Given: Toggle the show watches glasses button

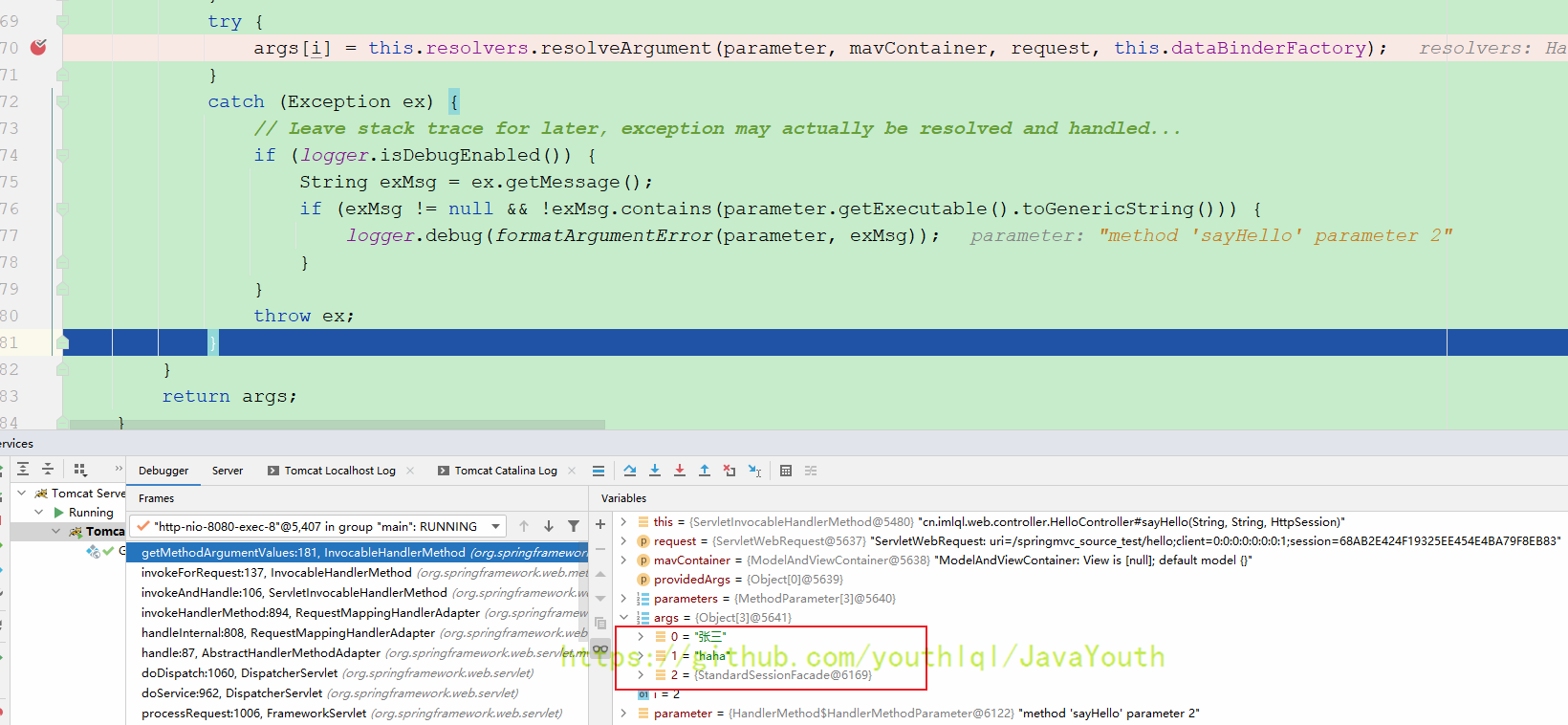Looking at the screenshot, I should (x=600, y=648).
